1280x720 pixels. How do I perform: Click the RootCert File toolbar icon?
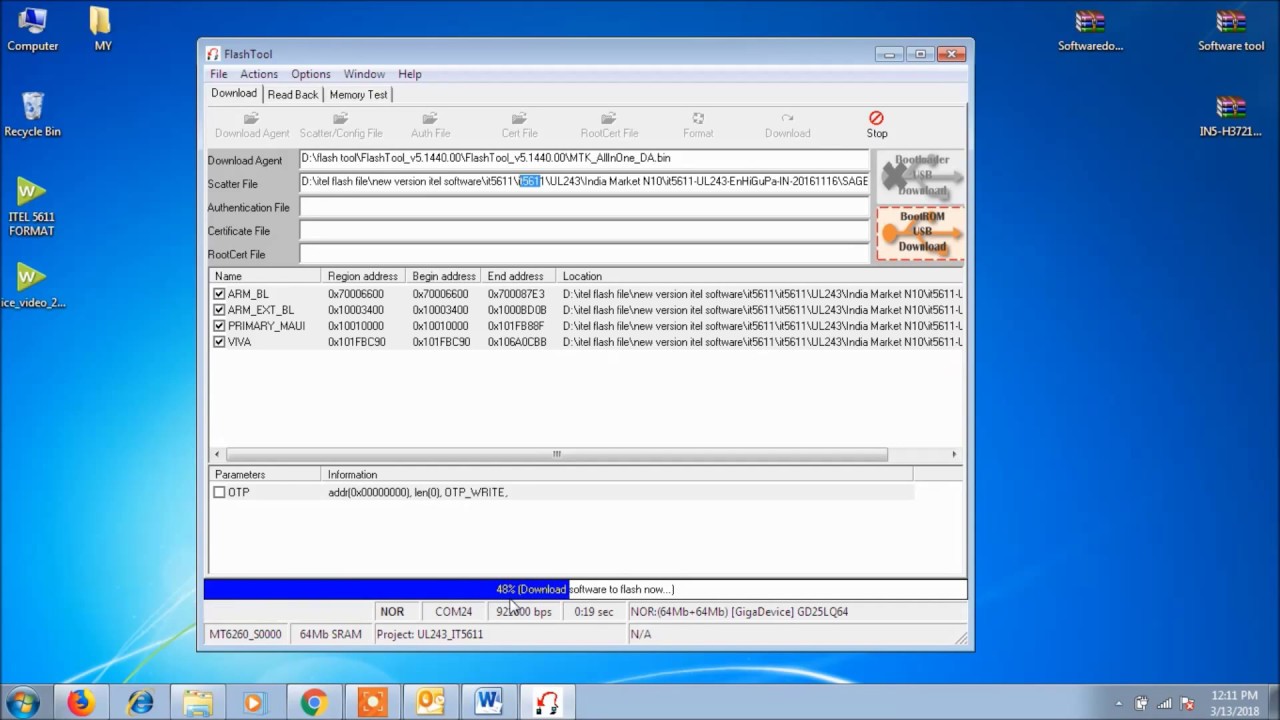point(609,125)
